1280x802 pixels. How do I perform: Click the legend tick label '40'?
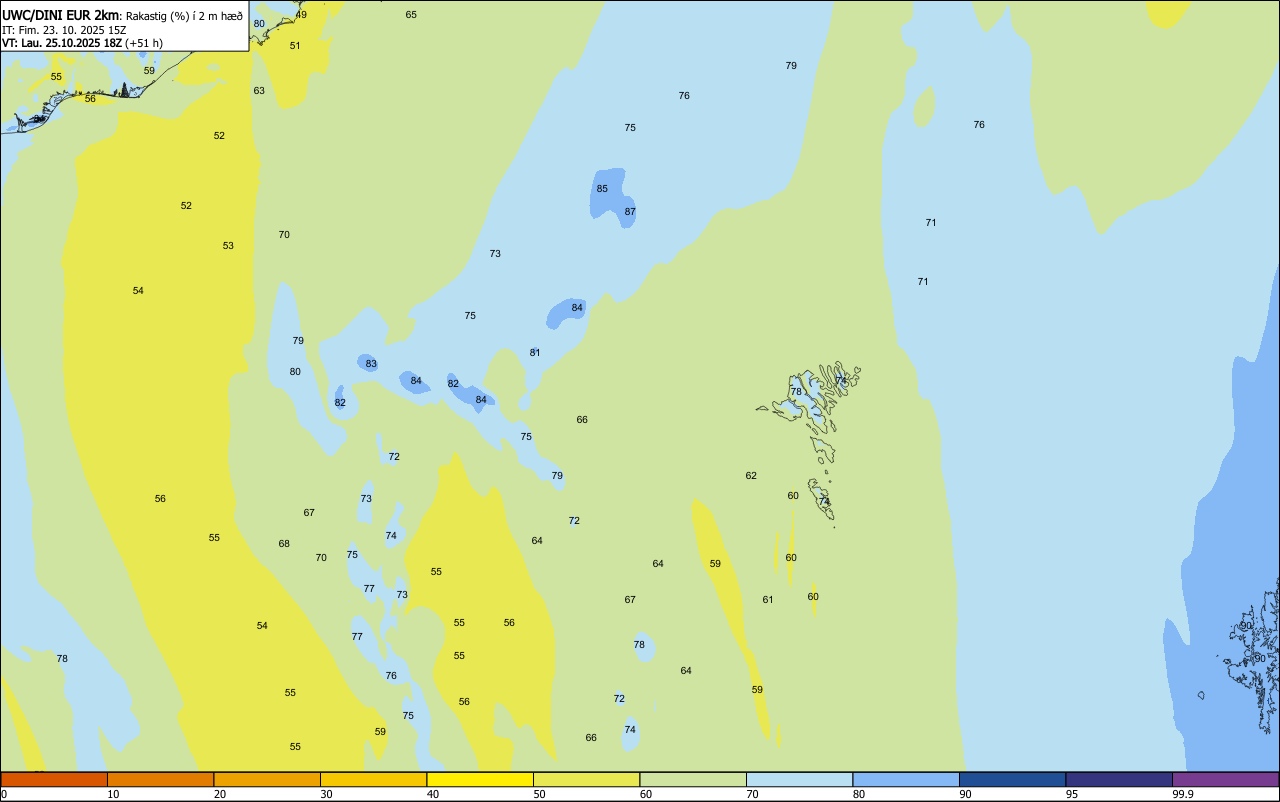[x=433, y=794]
